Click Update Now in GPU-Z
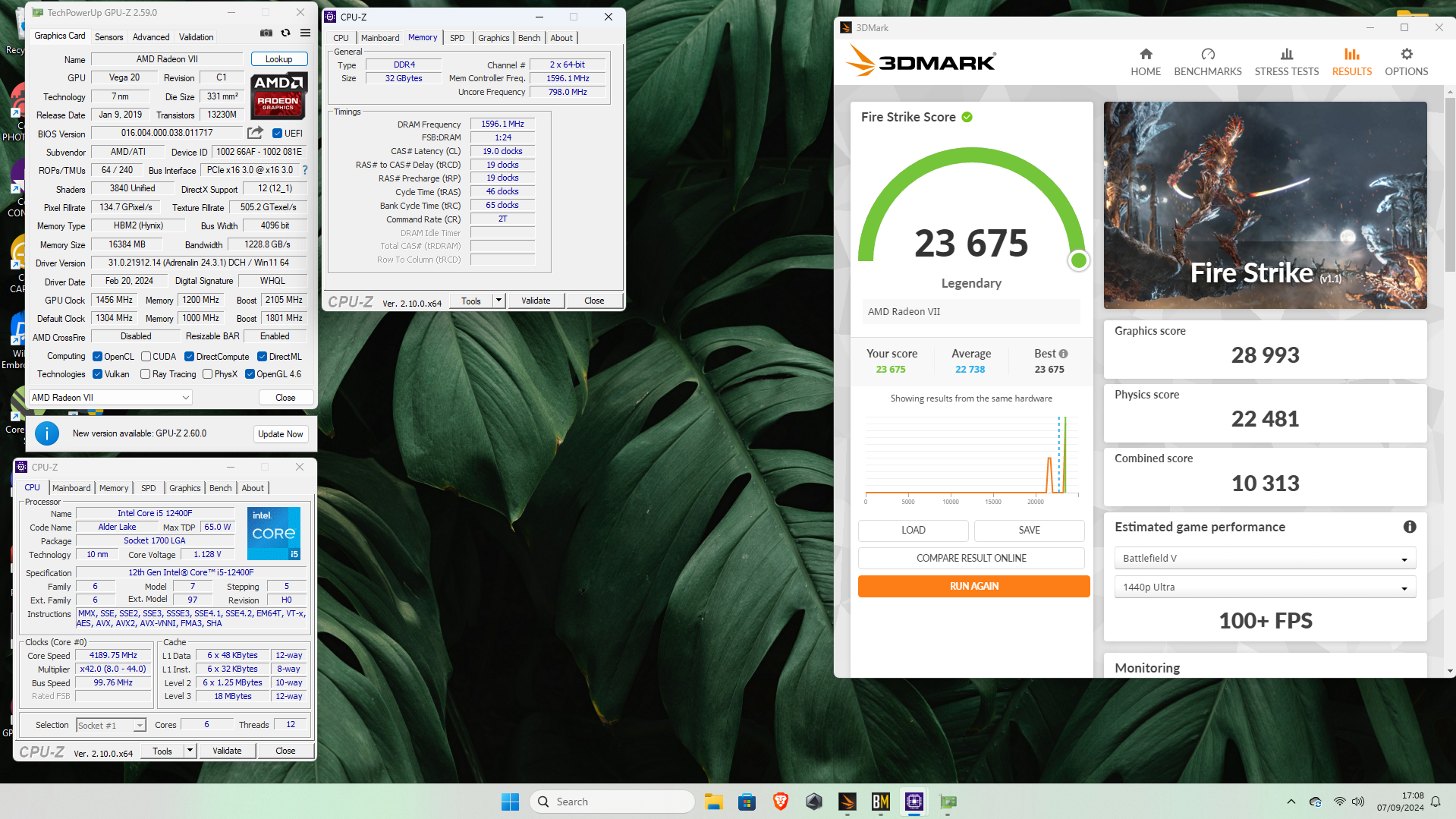1456x819 pixels. tap(280, 434)
